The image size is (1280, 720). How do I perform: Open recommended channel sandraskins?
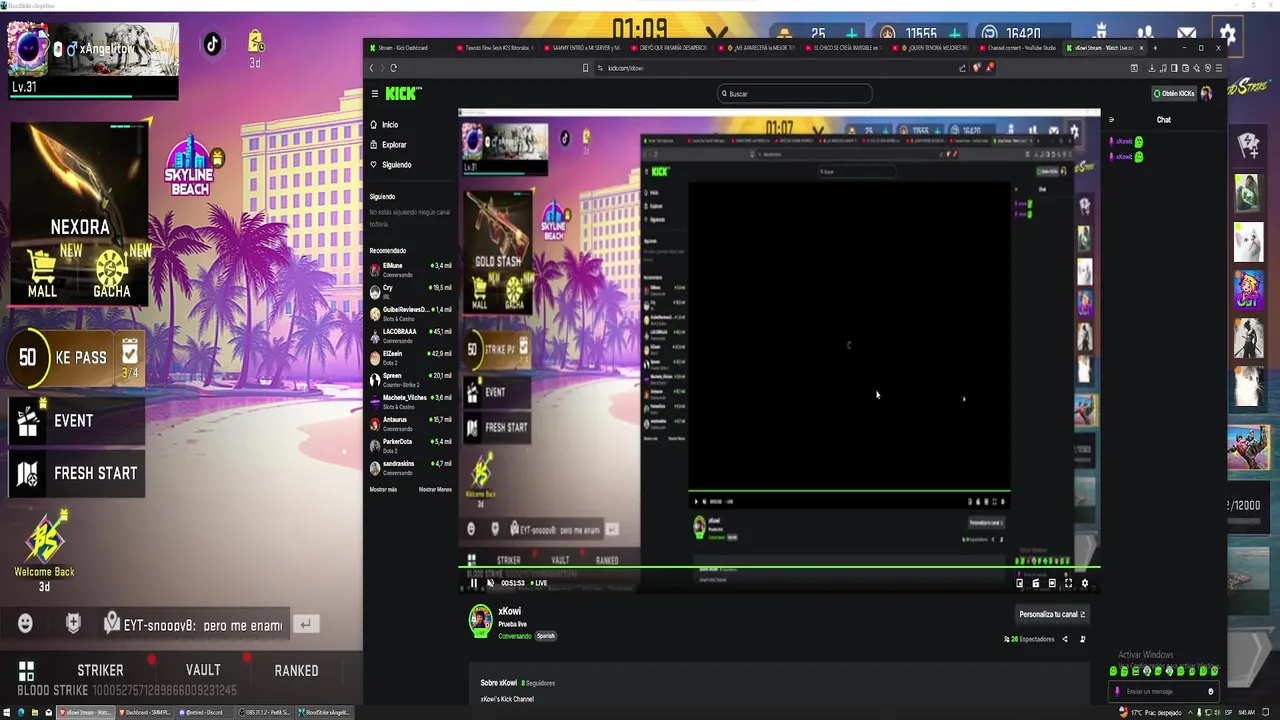click(x=411, y=468)
